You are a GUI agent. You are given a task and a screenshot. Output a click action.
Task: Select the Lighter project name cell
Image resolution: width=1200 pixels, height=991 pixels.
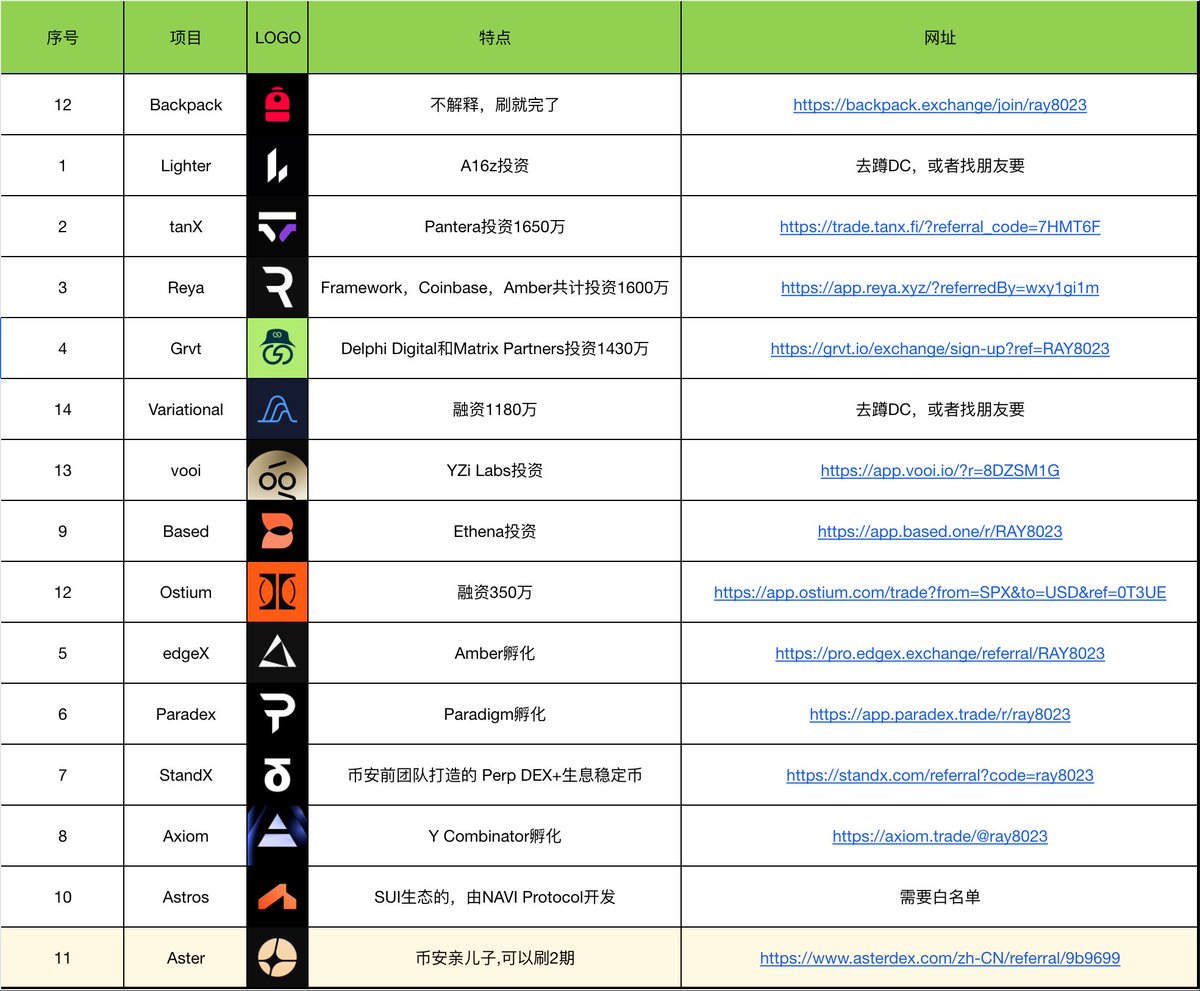pyautogui.click(x=185, y=166)
